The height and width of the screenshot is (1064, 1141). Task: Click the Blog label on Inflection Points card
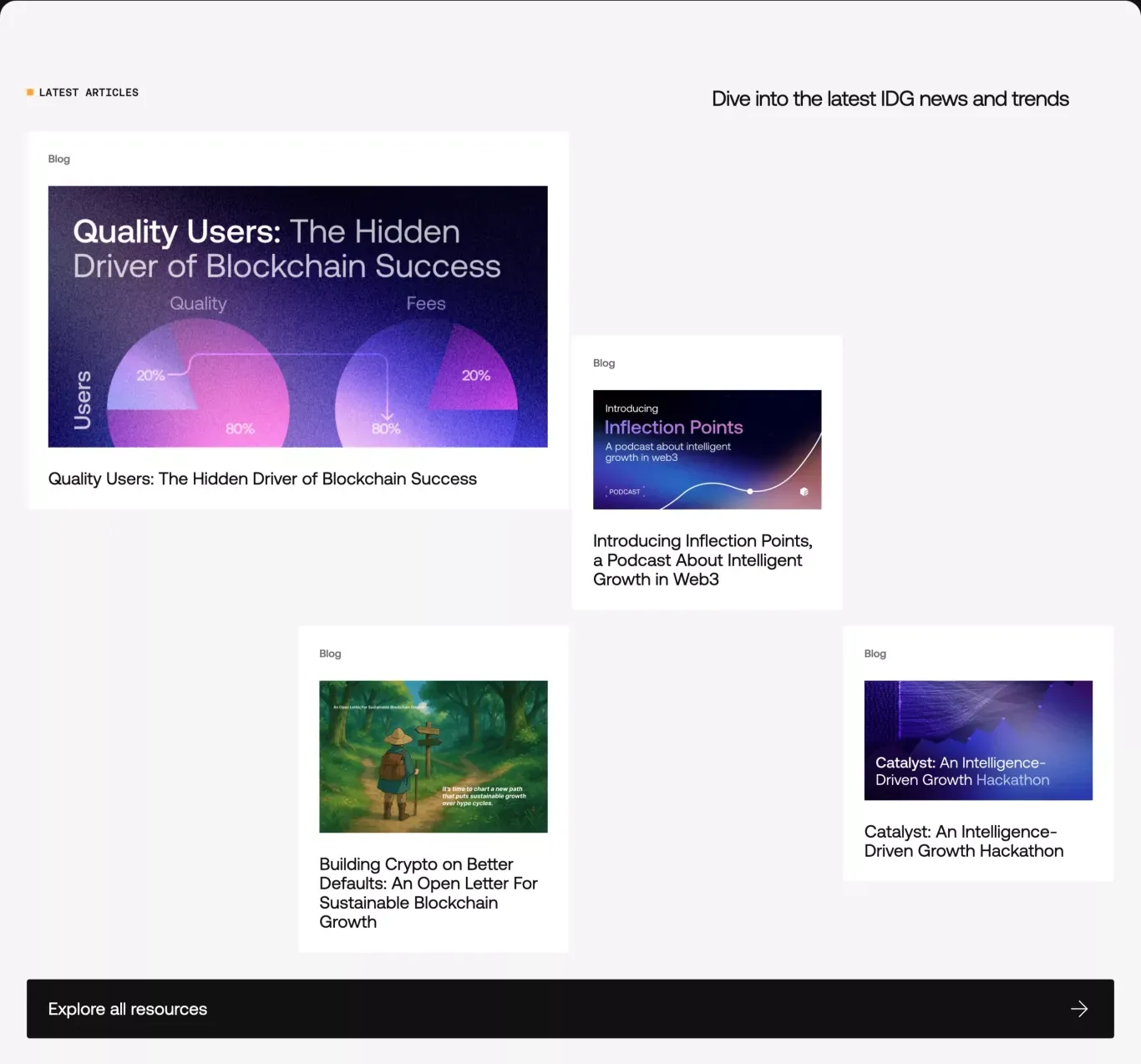point(604,363)
